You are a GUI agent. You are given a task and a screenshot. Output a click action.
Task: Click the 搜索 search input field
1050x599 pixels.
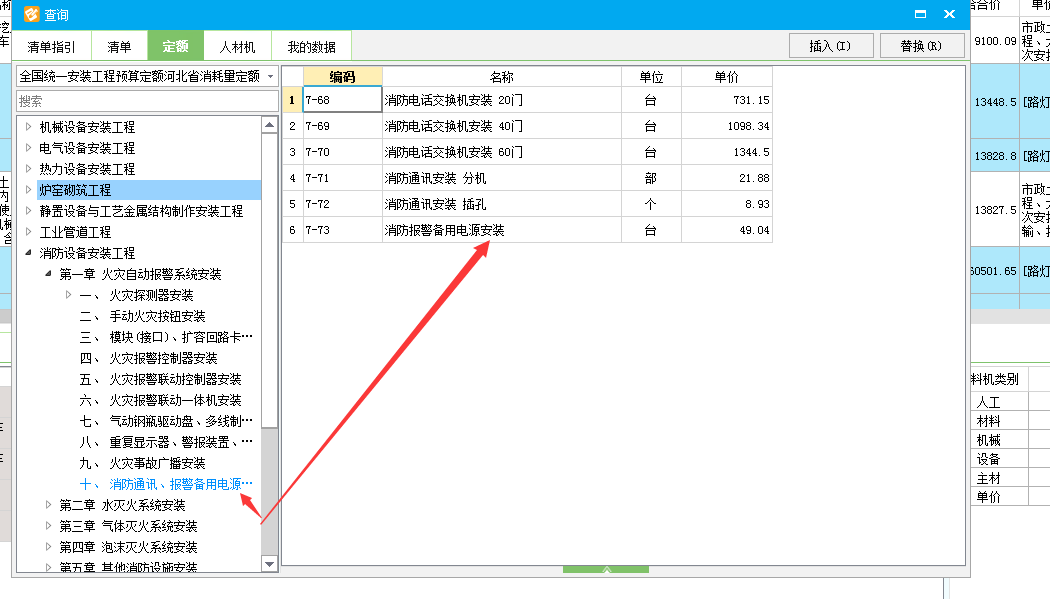tap(147, 101)
